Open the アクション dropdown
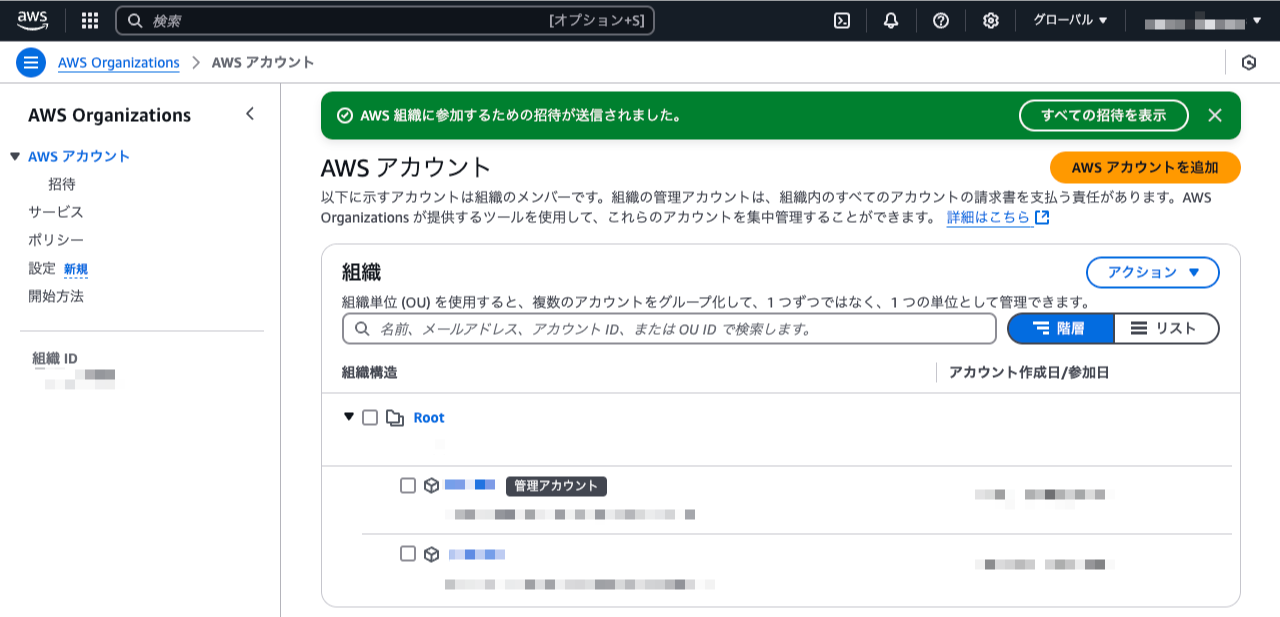This screenshot has width=1280, height=617. [x=1153, y=272]
